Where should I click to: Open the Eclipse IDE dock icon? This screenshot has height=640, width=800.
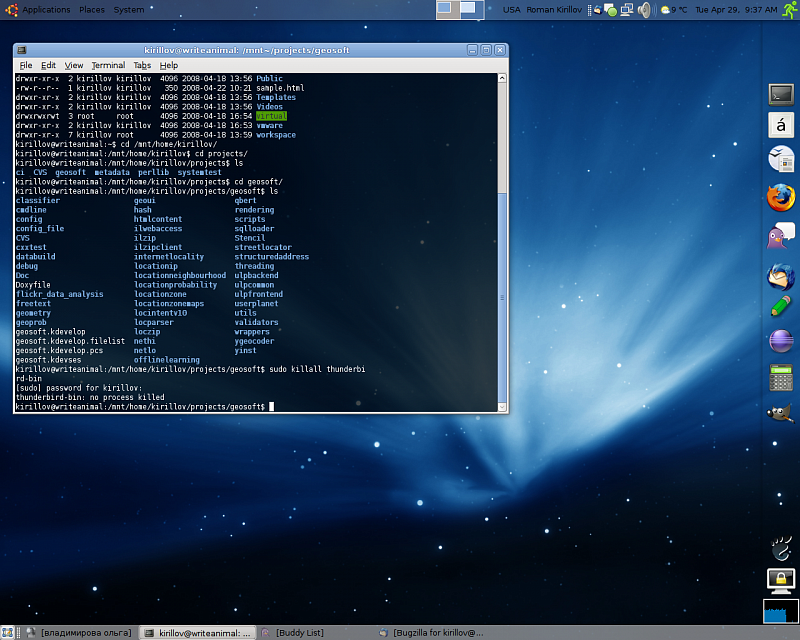pos(780,341)
